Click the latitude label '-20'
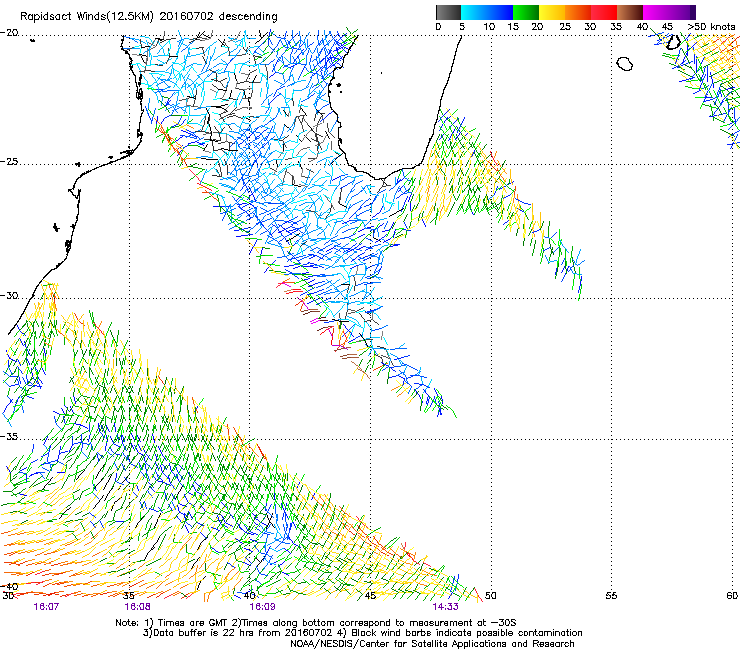740x650 pixels. (9, 33)
